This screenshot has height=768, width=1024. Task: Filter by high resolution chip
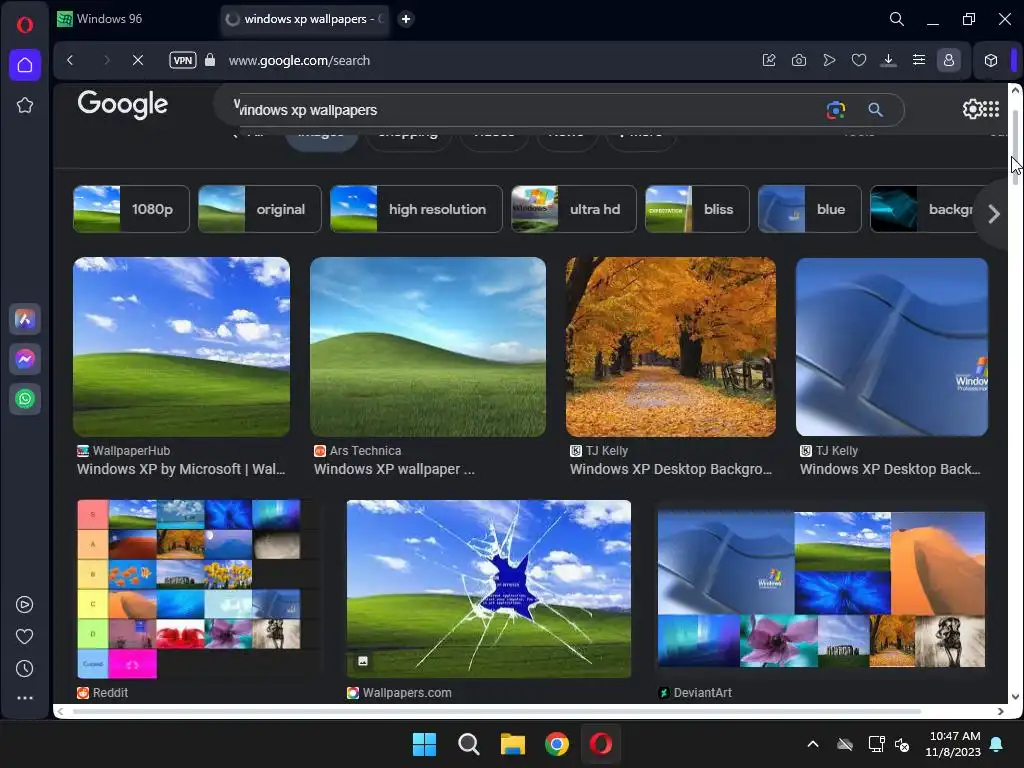coord(416,209)
